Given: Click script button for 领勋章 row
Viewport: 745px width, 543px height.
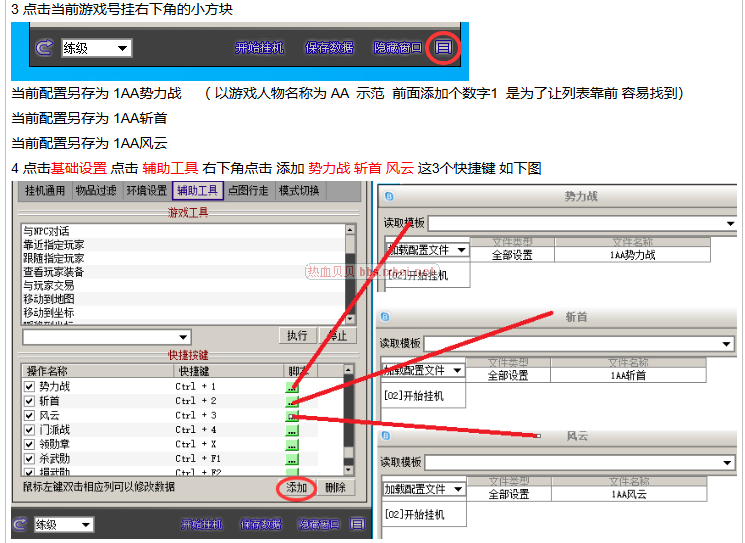Looking at the screenshot, I should pyautogui.click(x=292, y=444).
